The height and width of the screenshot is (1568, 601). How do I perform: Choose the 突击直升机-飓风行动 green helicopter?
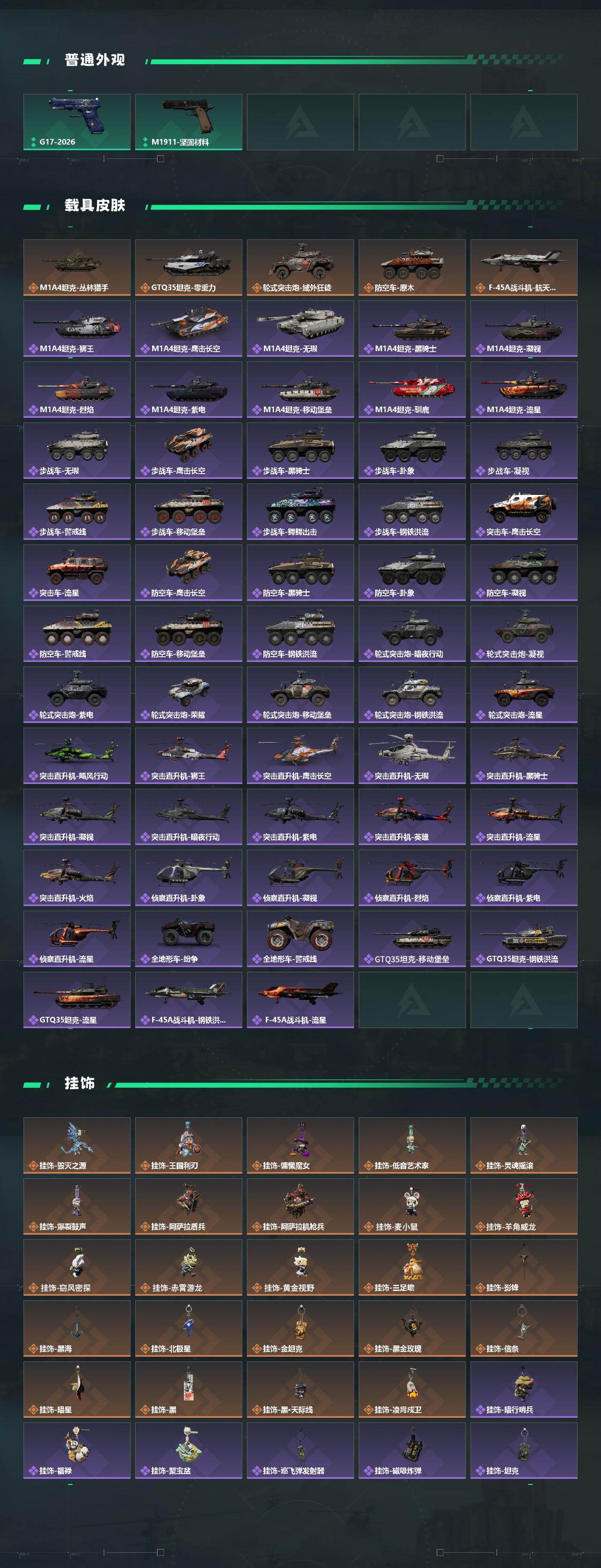click(77, 756)
